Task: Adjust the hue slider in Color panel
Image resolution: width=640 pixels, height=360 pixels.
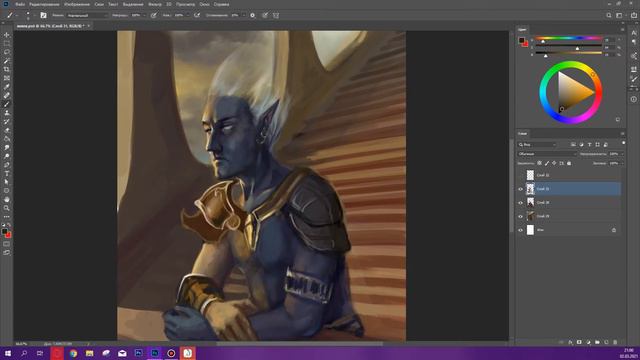Action: click(569, 38)
